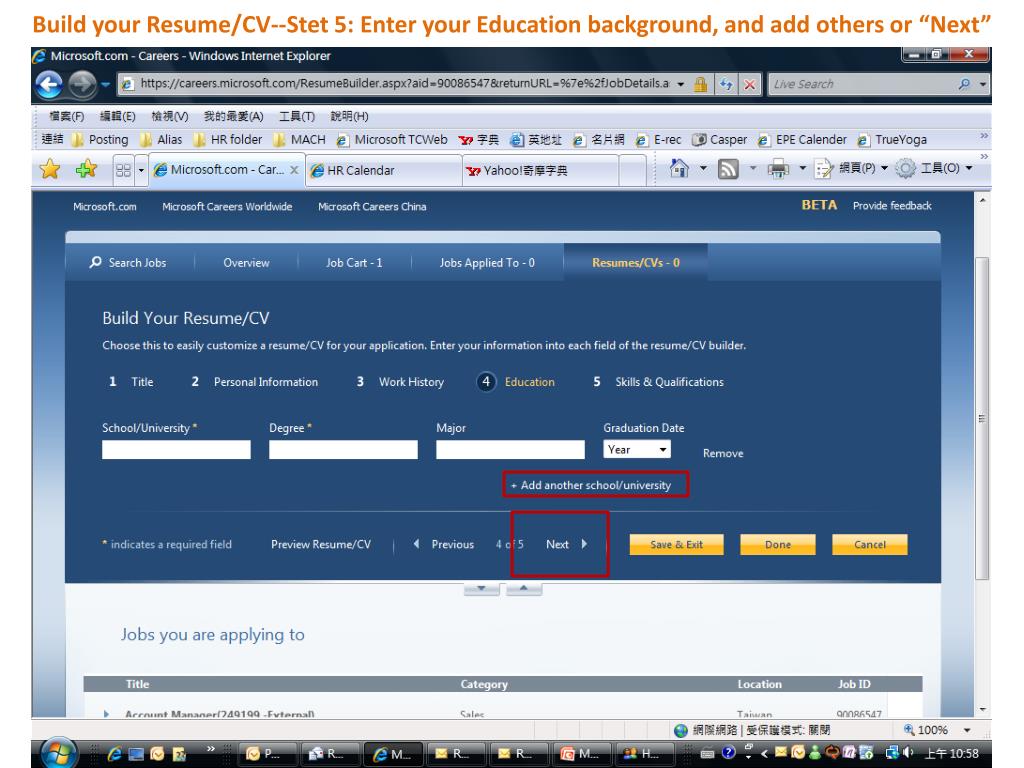
Task: Click the Refresh page icon
Action: (x=726, y=84)
